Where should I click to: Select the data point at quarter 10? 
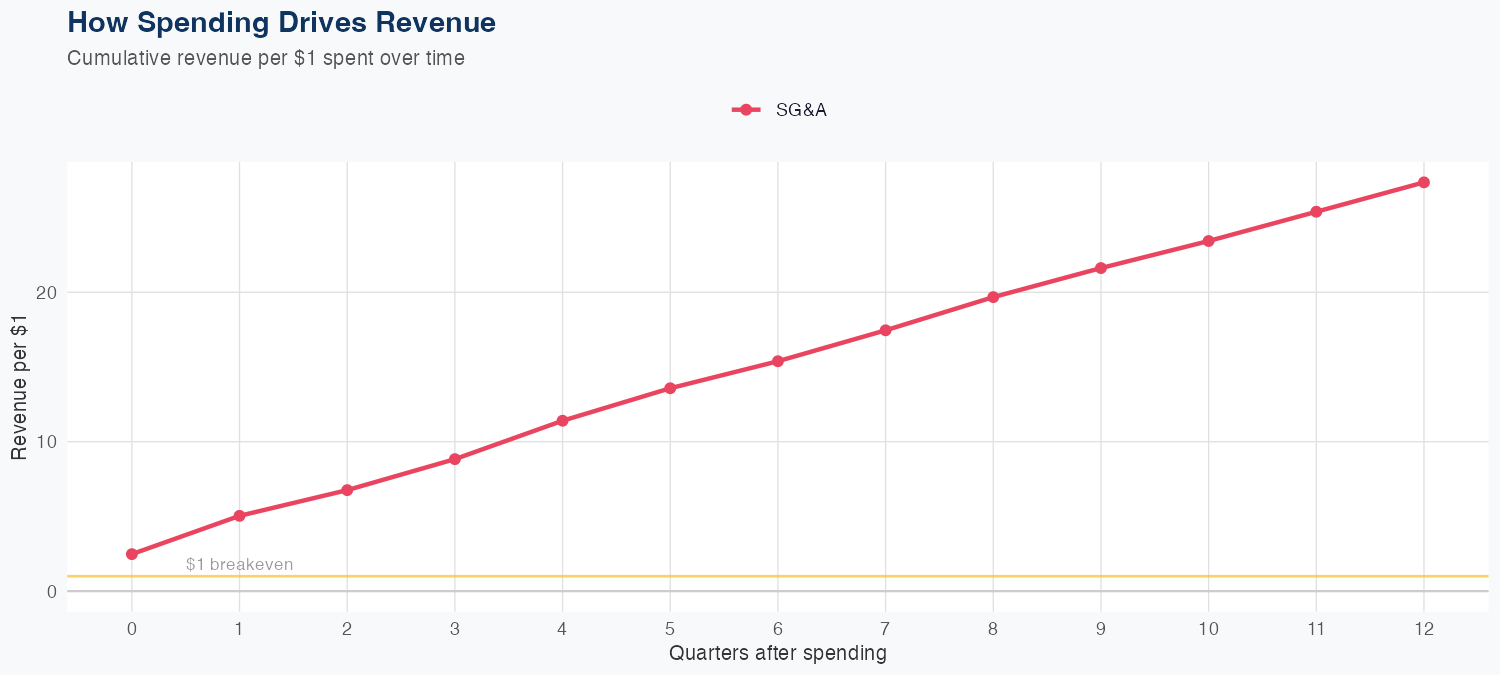pos(1208,241)
